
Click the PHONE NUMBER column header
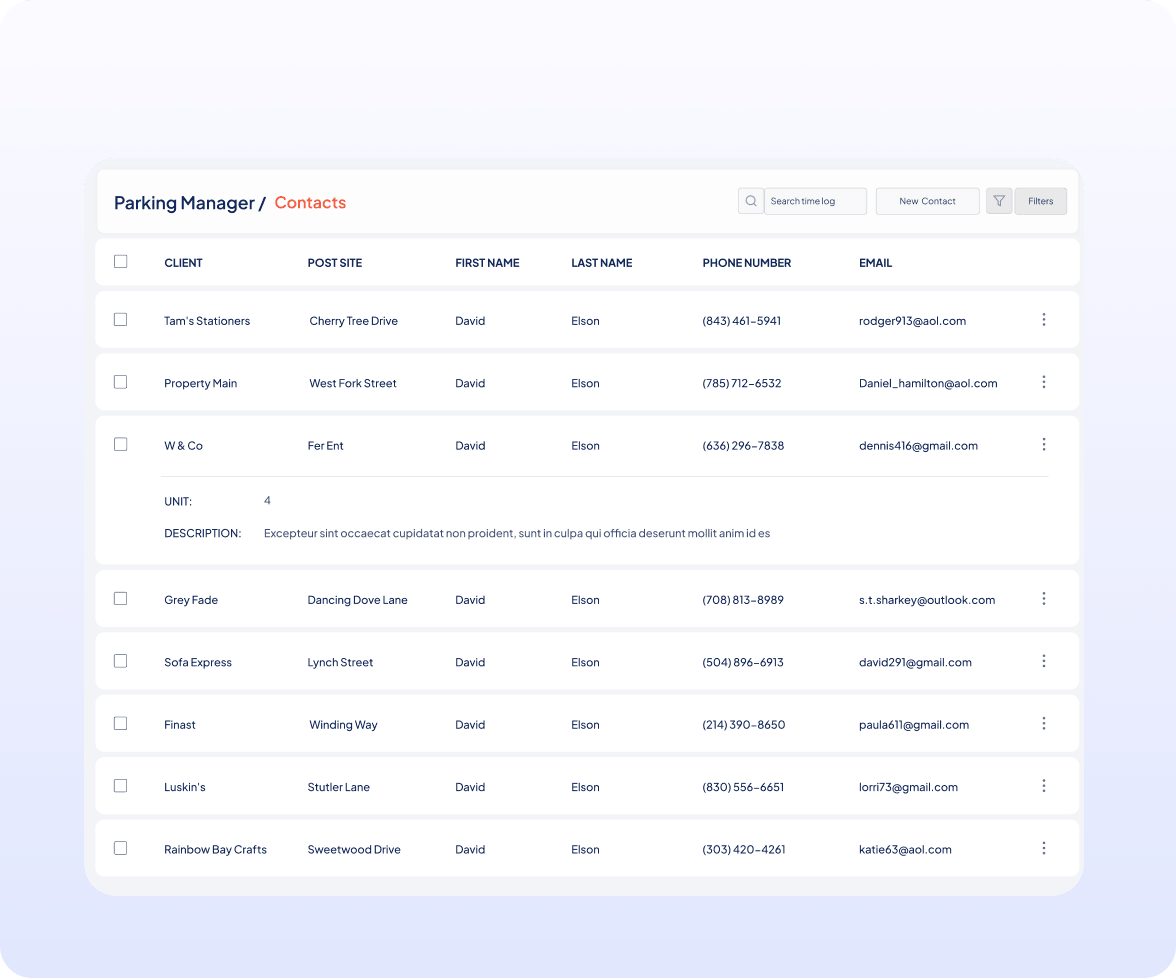[x=746, y=263]
